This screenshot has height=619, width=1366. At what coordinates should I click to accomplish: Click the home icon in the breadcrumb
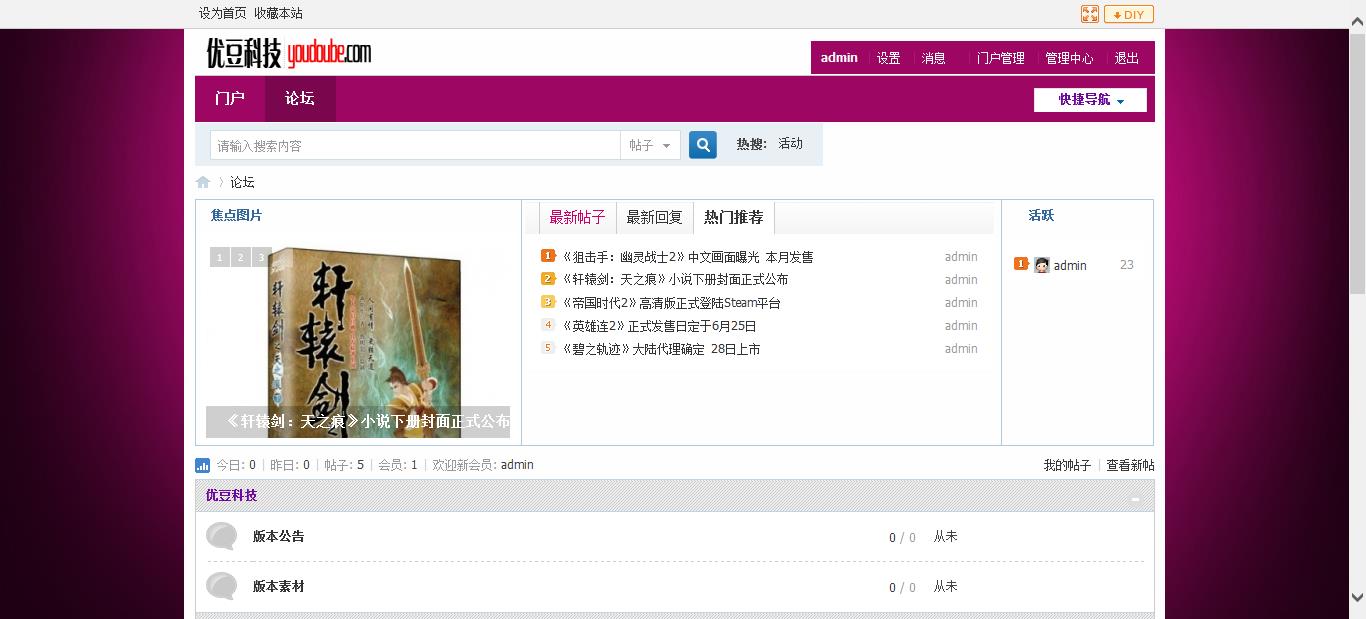tap(203, 181)
